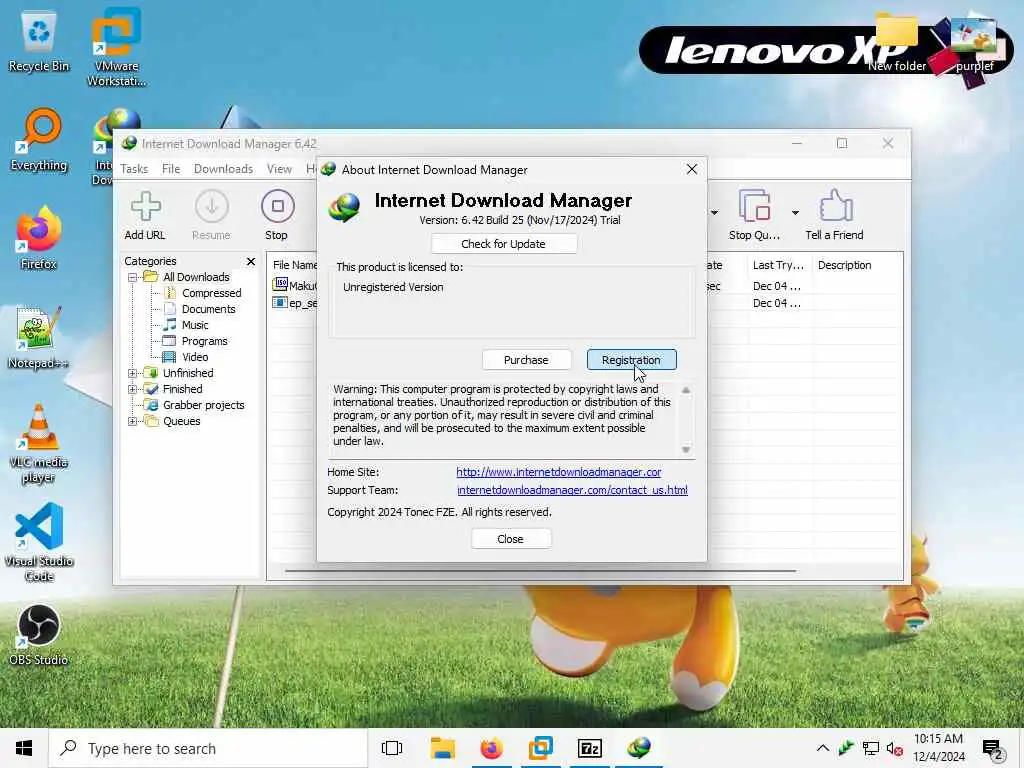Click the Description column header
This screenshot has width=1024, height=768.
pos(844,265)
